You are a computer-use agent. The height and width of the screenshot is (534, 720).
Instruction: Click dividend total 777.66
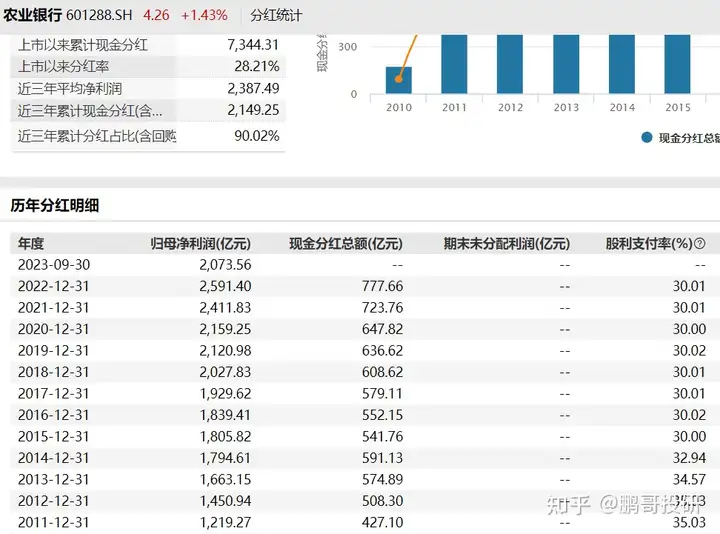click(x=382, y=287)
